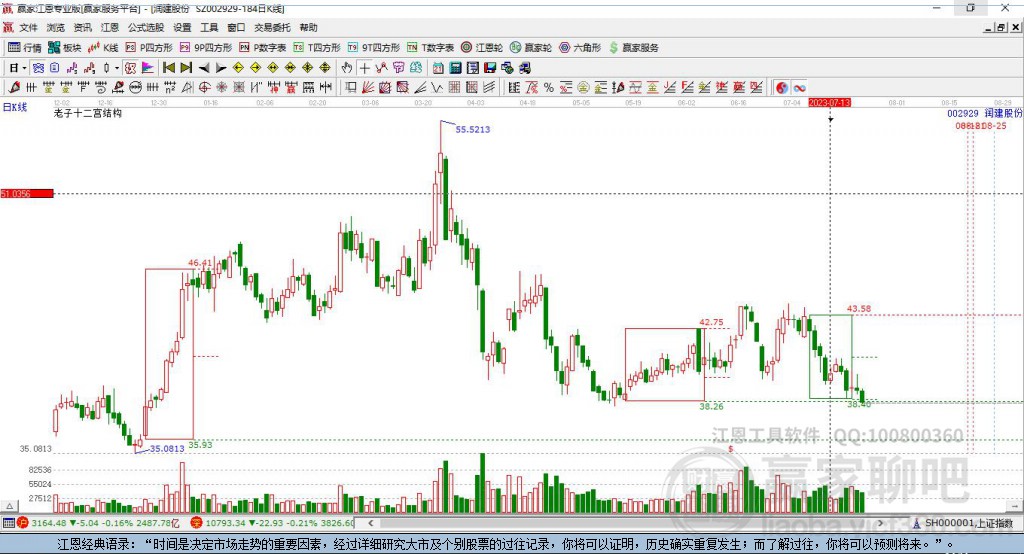This screenshot has height=554, width=1024.
Task: Click the 老子十二宫结构 indicator title
Action: coord(88,113)
